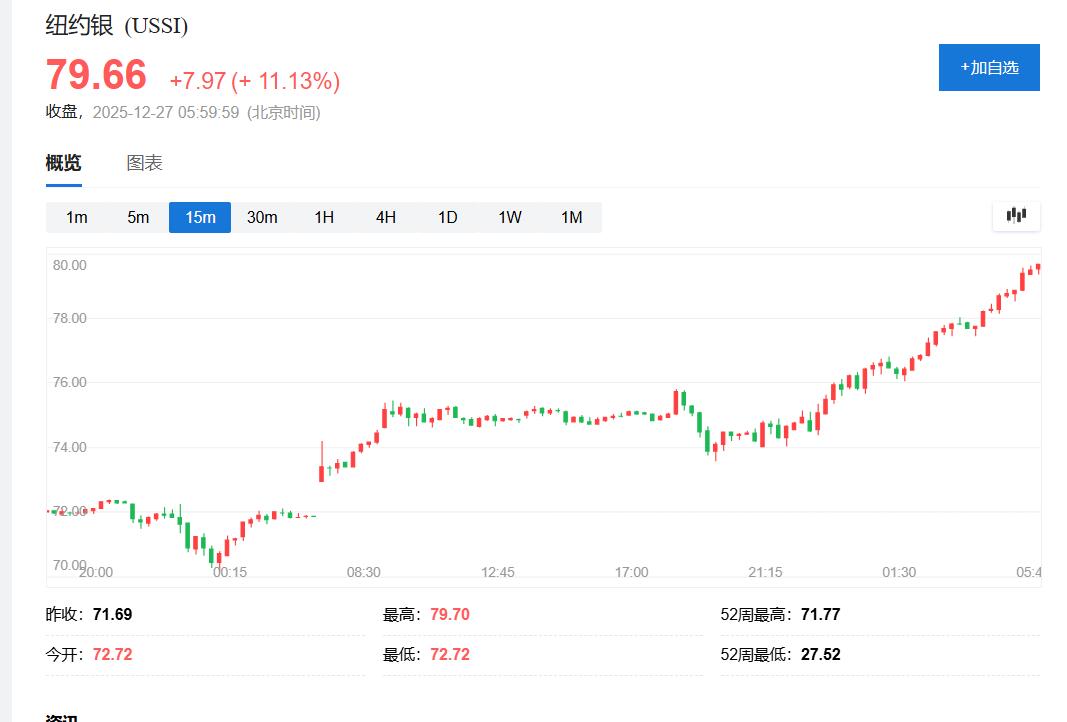Select the 1m timeframe

coord(77,217)
